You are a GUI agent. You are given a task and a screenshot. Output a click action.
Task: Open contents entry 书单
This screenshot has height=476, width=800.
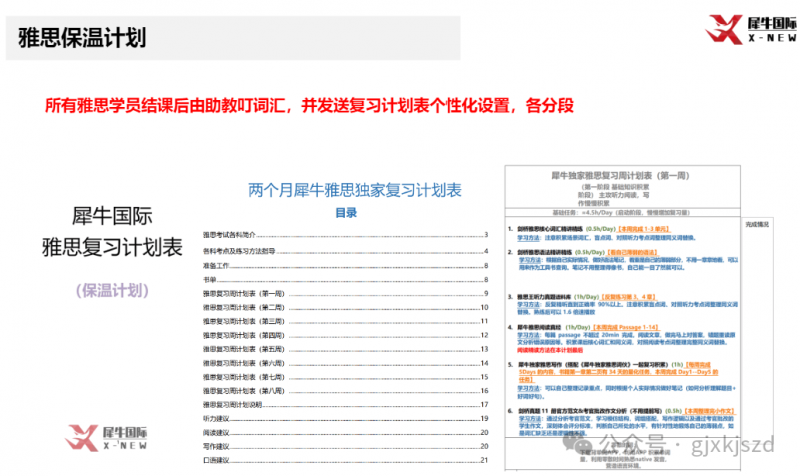[345, 280]
